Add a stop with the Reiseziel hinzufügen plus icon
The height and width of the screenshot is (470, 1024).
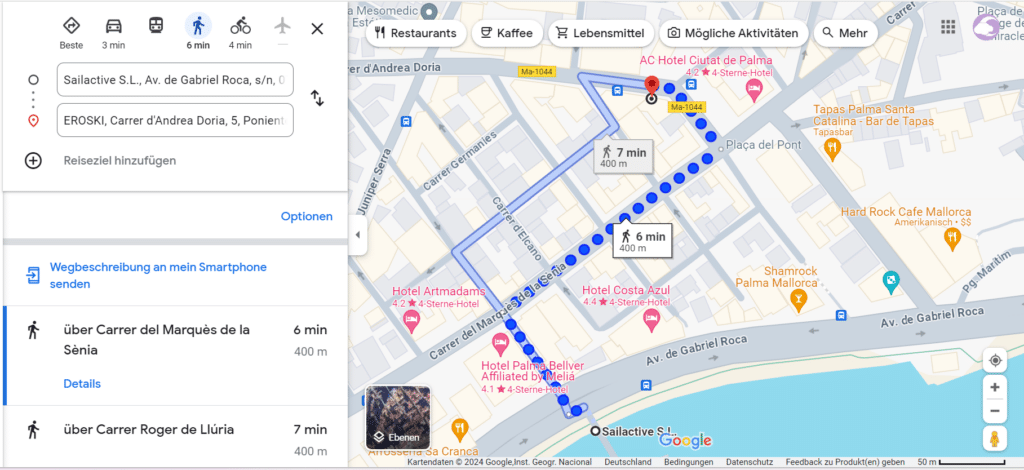(33, 161)
